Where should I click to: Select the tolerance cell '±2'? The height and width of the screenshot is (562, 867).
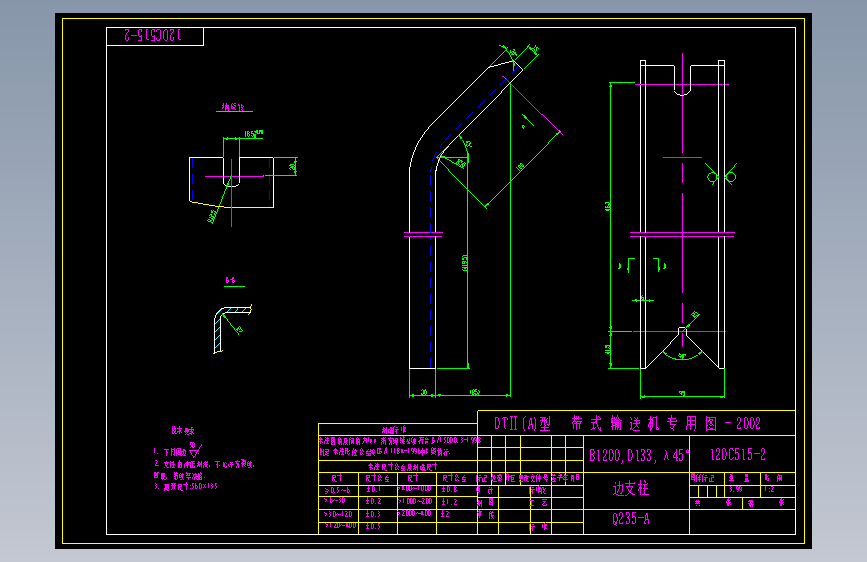pos(445,514)
